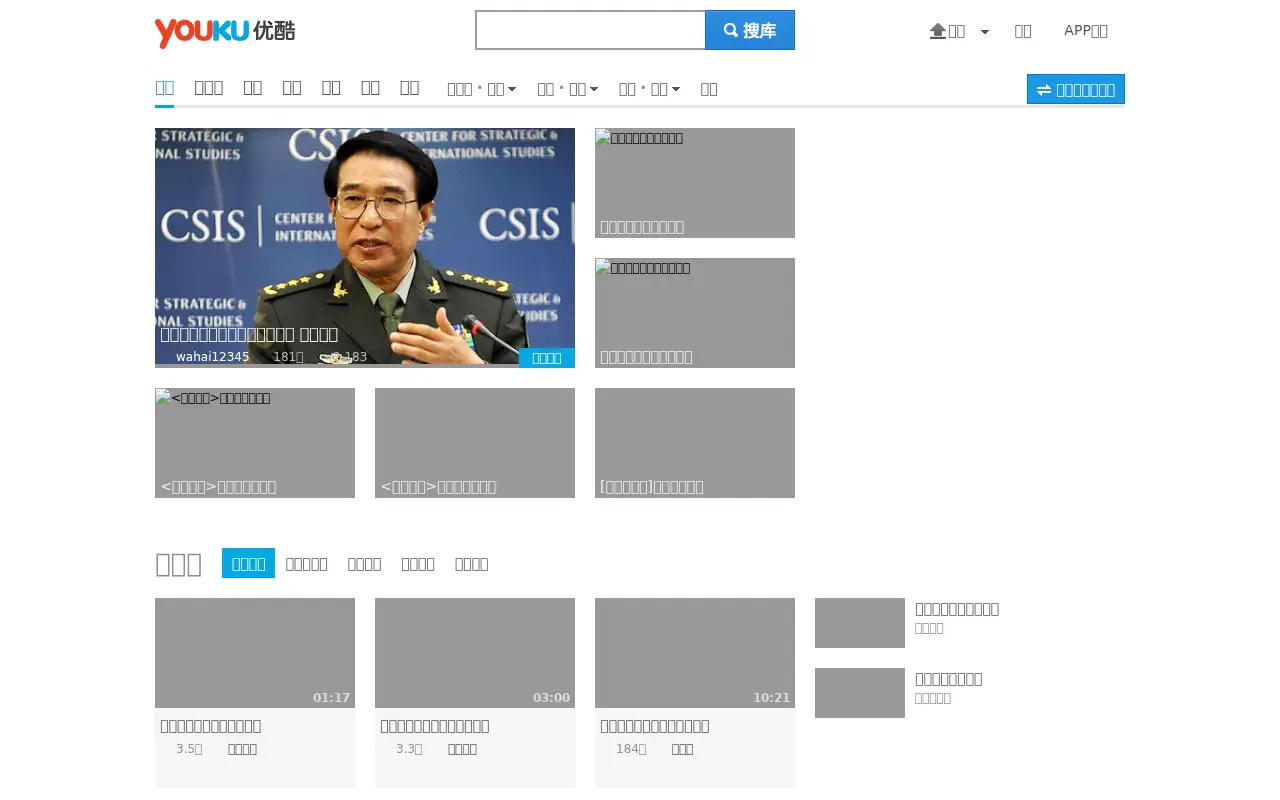Click the blue badge on featured video
1280x800 pixels.
click(547, 358)
